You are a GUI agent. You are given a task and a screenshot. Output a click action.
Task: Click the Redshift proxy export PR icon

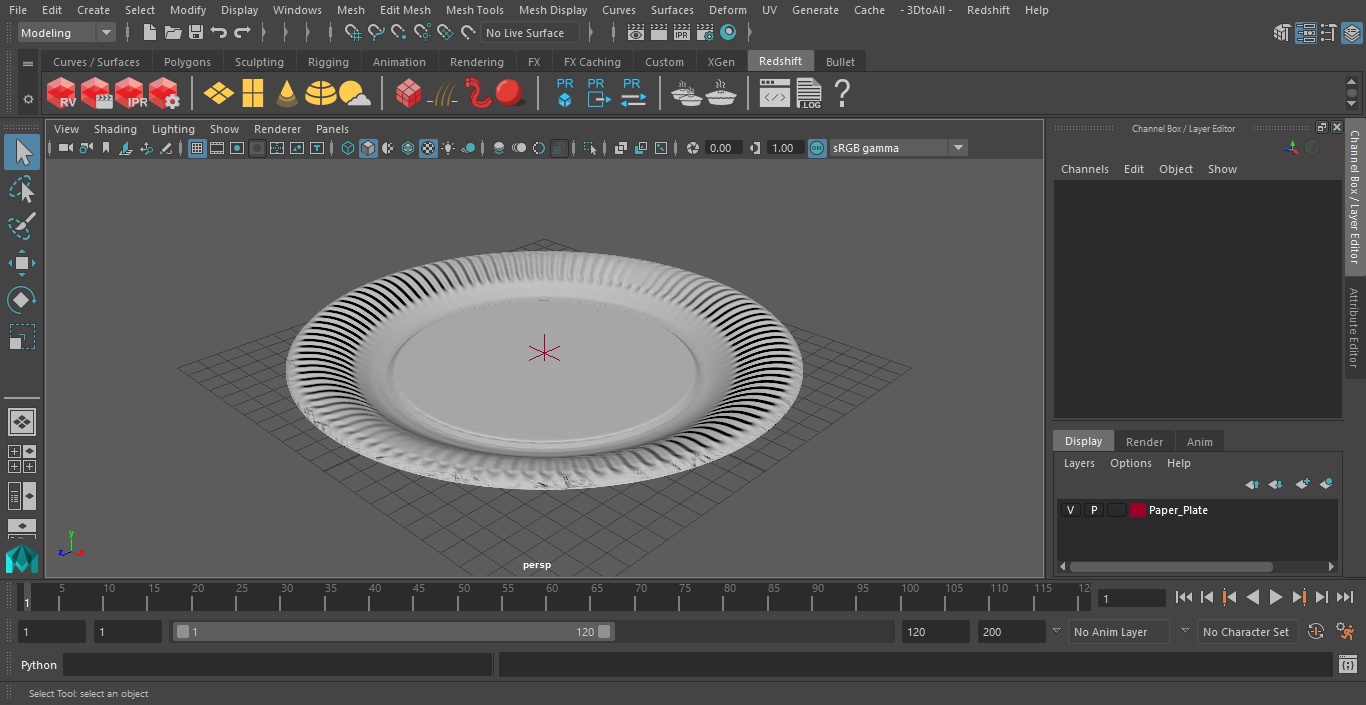pos(598,93)
